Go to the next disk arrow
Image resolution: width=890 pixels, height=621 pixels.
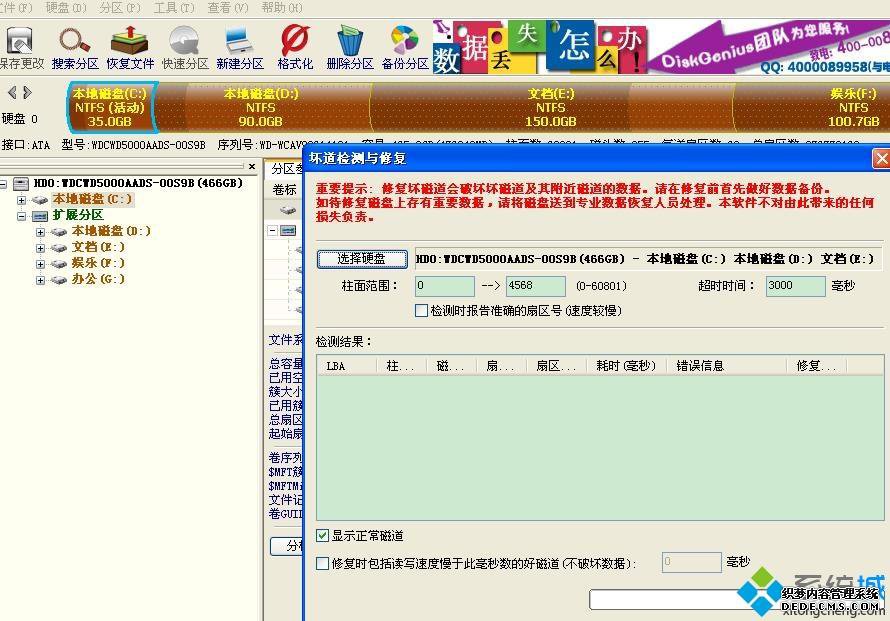[27, 92]
